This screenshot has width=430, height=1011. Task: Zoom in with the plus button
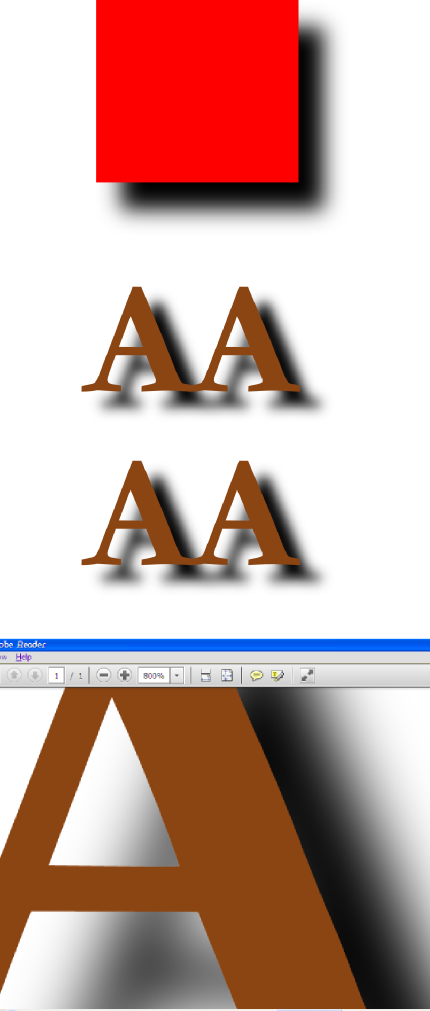124,675
